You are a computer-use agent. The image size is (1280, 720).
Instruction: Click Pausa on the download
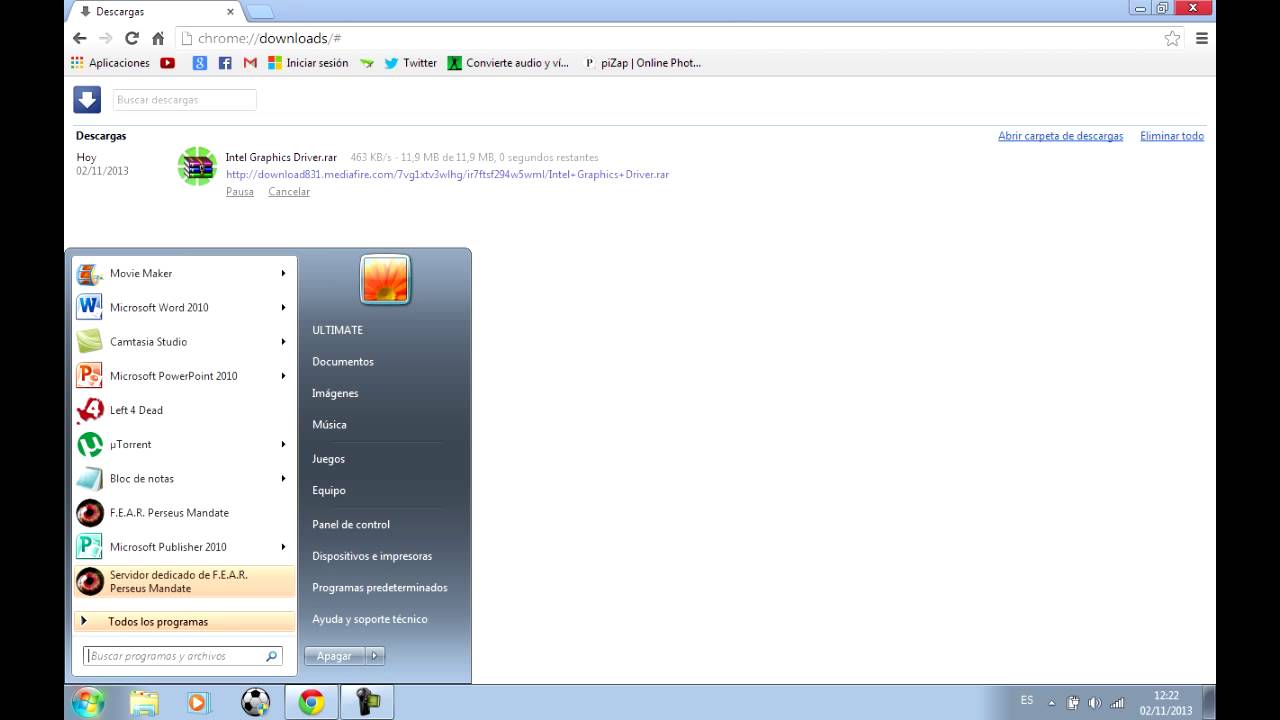point(240,192)
